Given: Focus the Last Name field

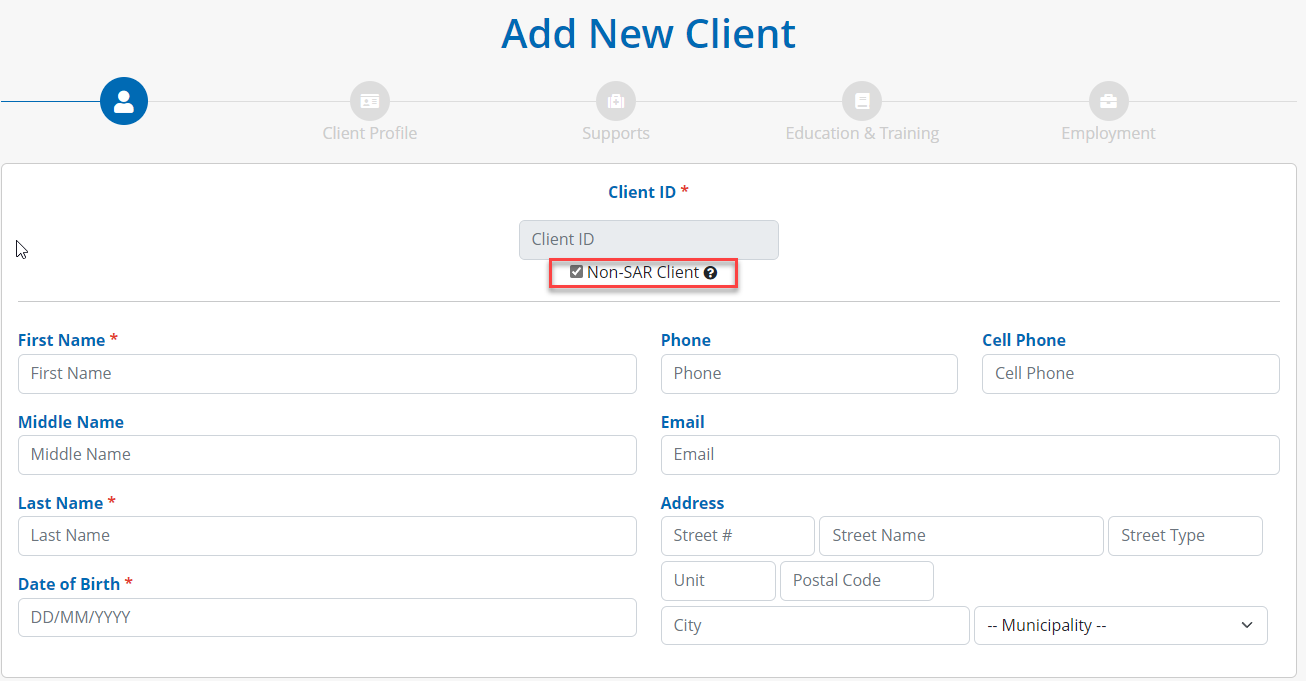Looking at the screenshot, I should [327, 536].
